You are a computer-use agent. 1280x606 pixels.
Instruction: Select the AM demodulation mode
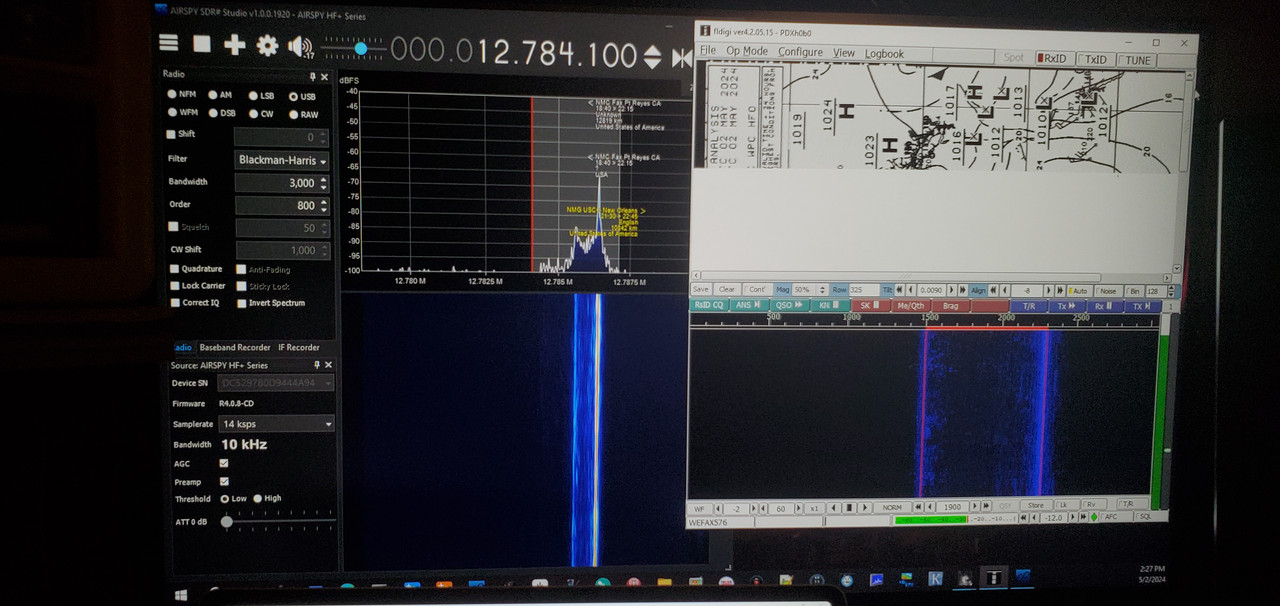tap(220, 95)
